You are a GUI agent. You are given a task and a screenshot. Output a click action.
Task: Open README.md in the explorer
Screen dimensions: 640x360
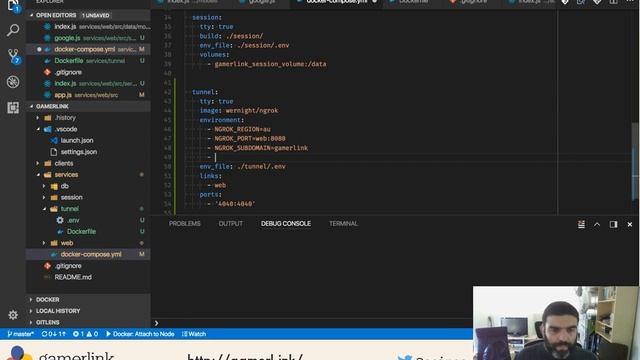point(73,277)
